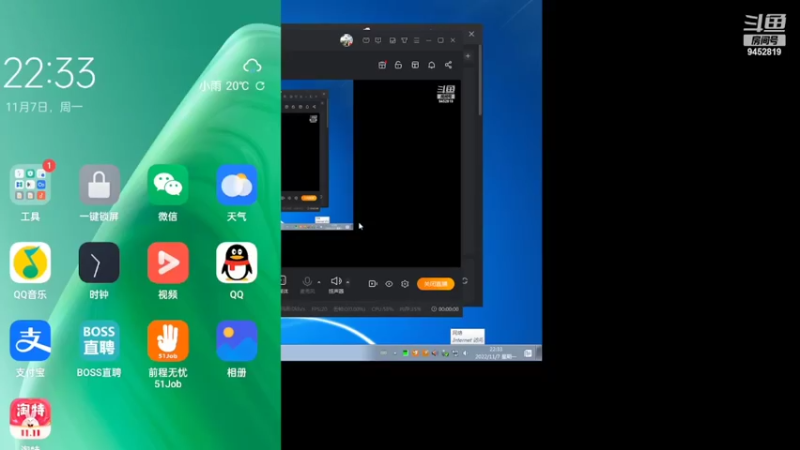Click the calendar icon with red dot
The image size is (800, 450).
(382, 65)
